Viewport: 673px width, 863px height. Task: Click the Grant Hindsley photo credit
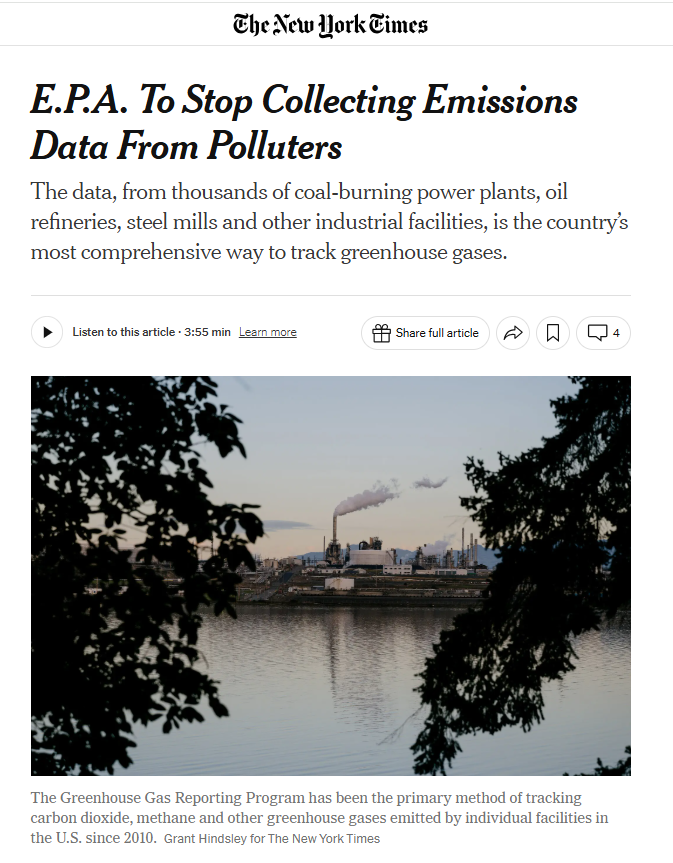pyautogui.click(x=272, y=839)
